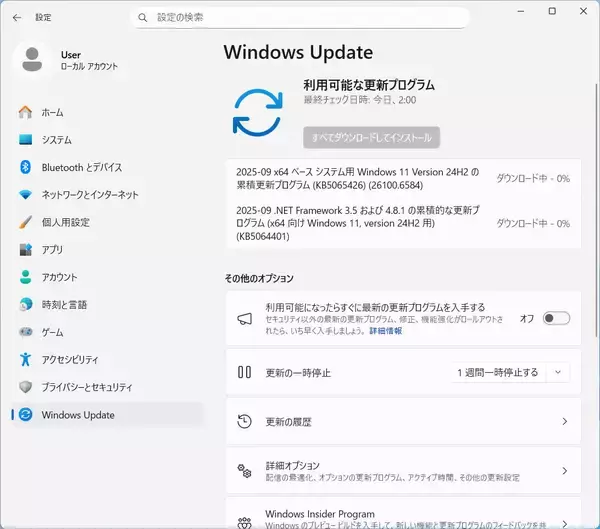The width and height of the screenshot is (600, 529).
Task: Open the 個人用設定 section
Action: 65,222
